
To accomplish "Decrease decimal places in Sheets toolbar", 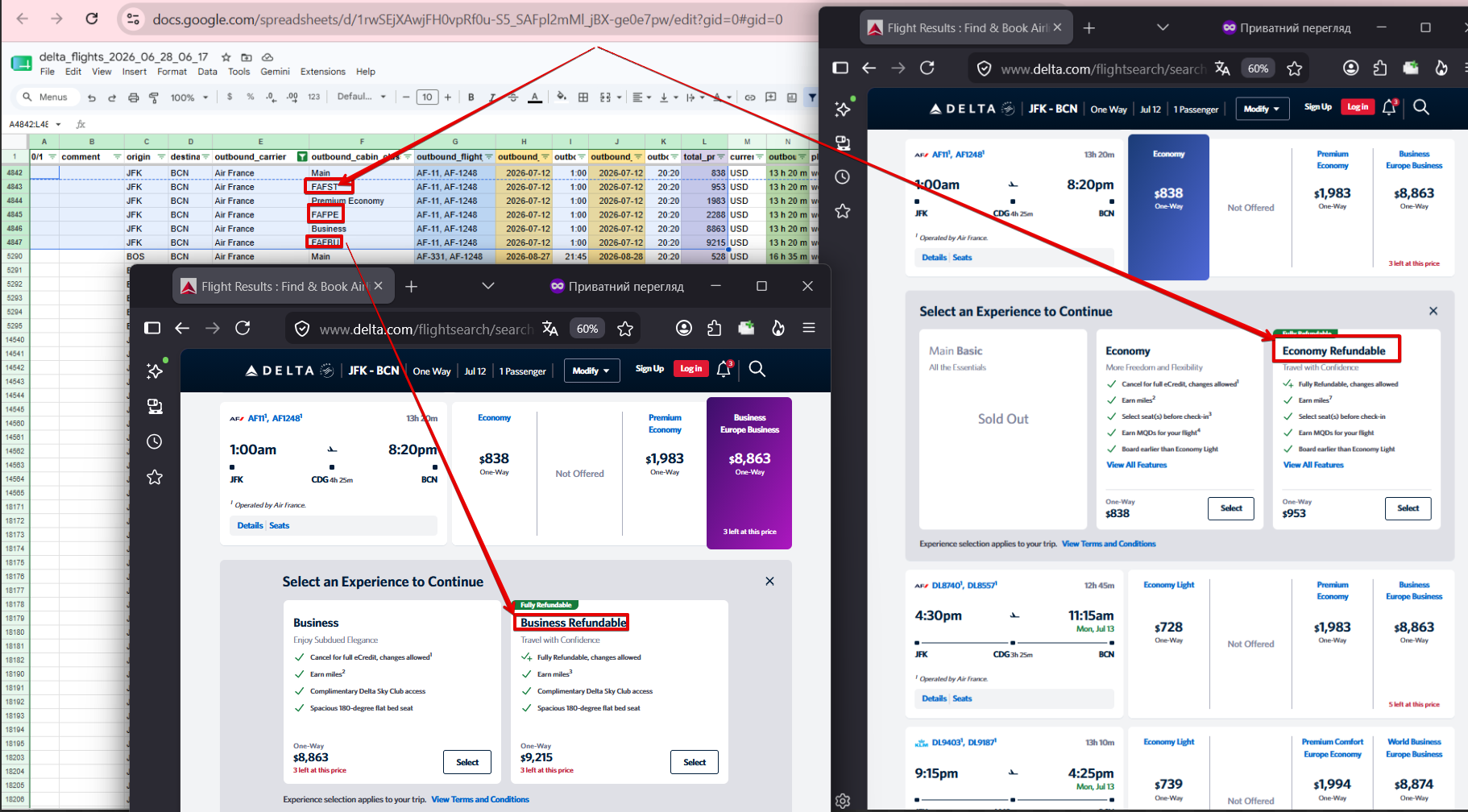I will click(x=272, y=97).
